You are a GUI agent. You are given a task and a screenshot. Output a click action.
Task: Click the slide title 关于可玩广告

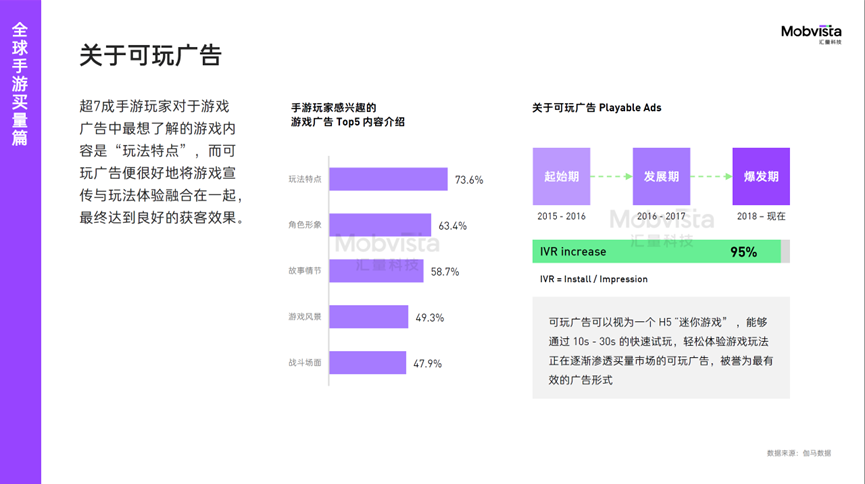150,55
